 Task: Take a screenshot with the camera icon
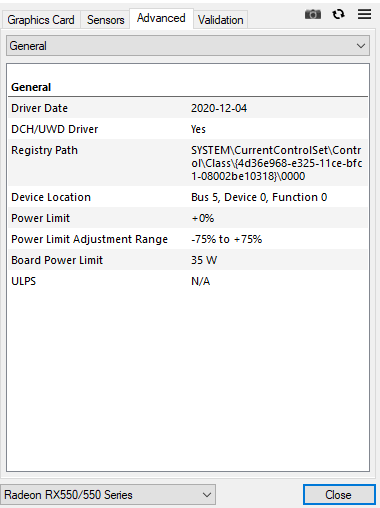click(x=313, y=14)
